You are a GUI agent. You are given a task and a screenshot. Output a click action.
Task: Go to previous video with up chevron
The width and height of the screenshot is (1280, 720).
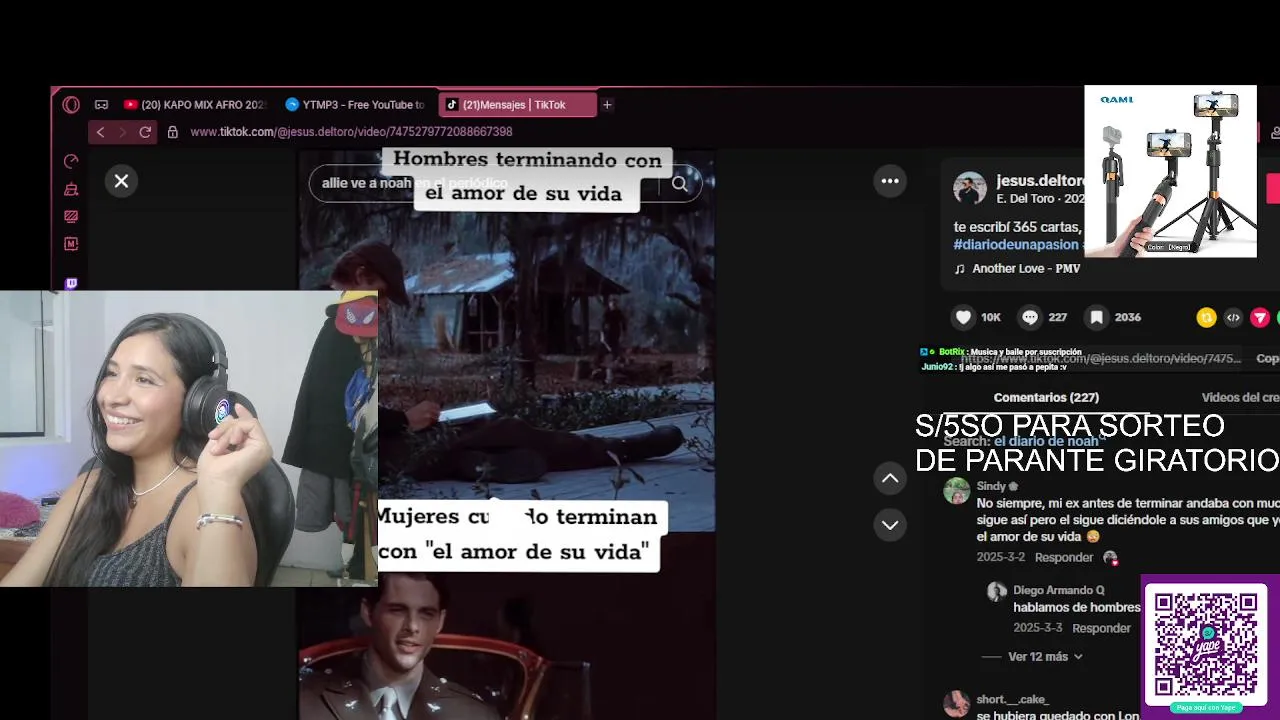[x=890, y=479]
